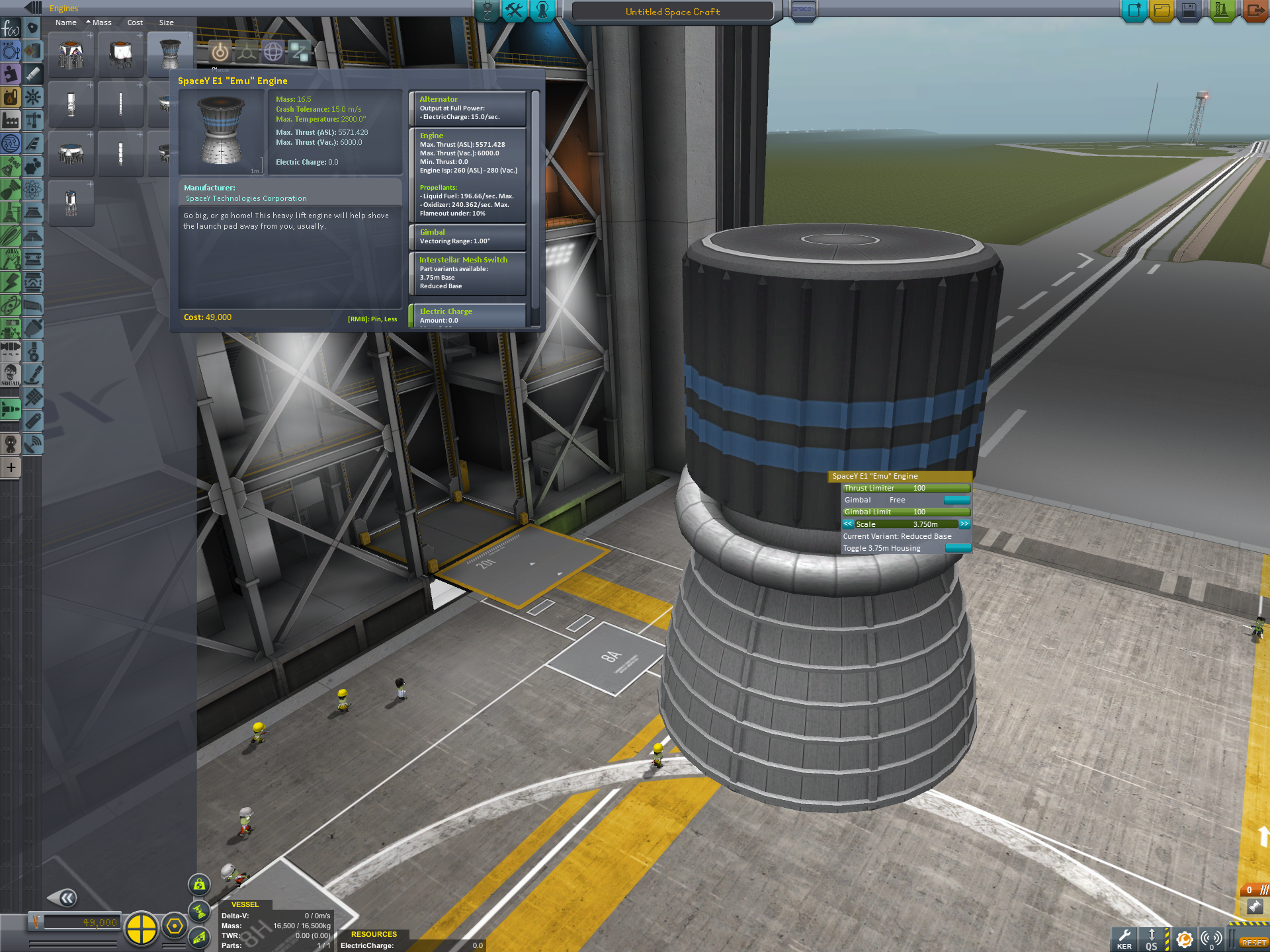Screen dimensions: 1270x952
Task: Add a new custom category with plus
Action: click(11, 467)
